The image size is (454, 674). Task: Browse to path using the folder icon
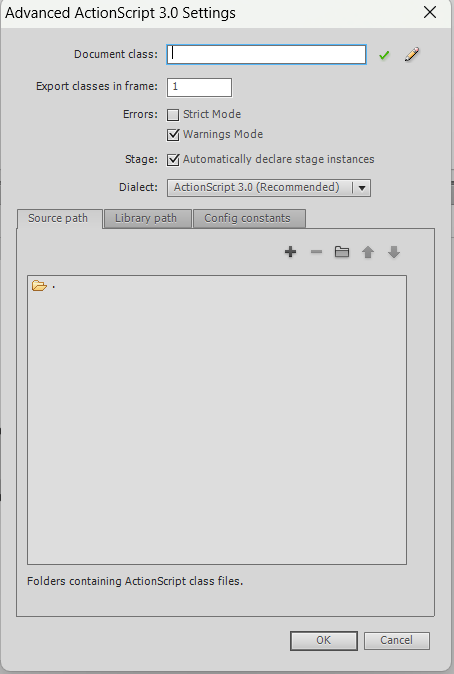(342, 252)
